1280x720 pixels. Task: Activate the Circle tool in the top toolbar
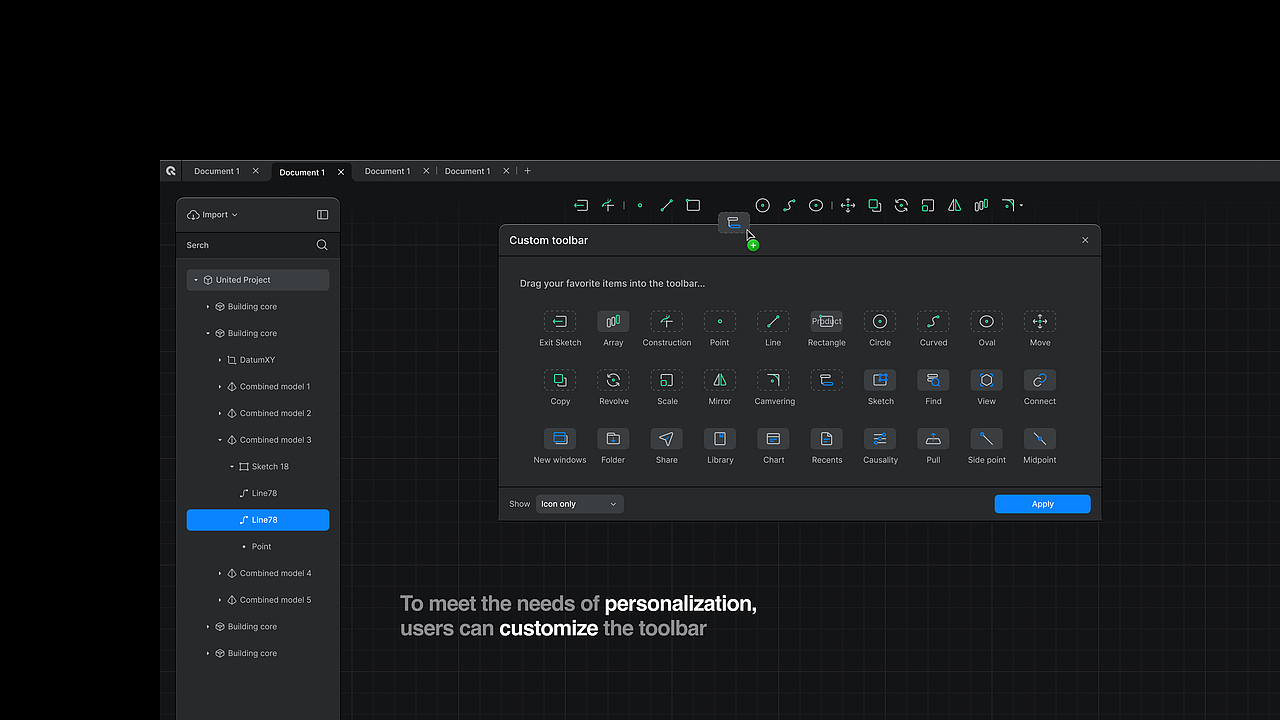pyautogui.click(x=762, y=205)
